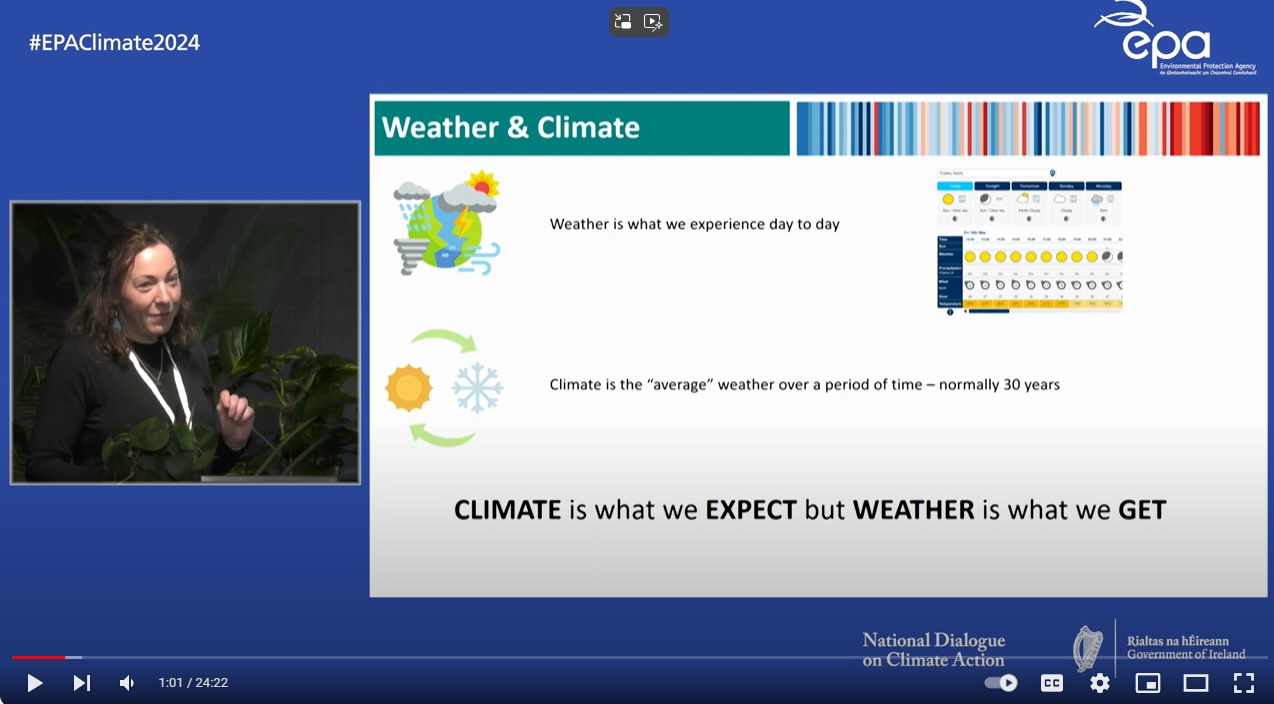Click the warming stripes graphic
The height and width of the screenshot is (704, 1274).
click(x=1027, y=128)
